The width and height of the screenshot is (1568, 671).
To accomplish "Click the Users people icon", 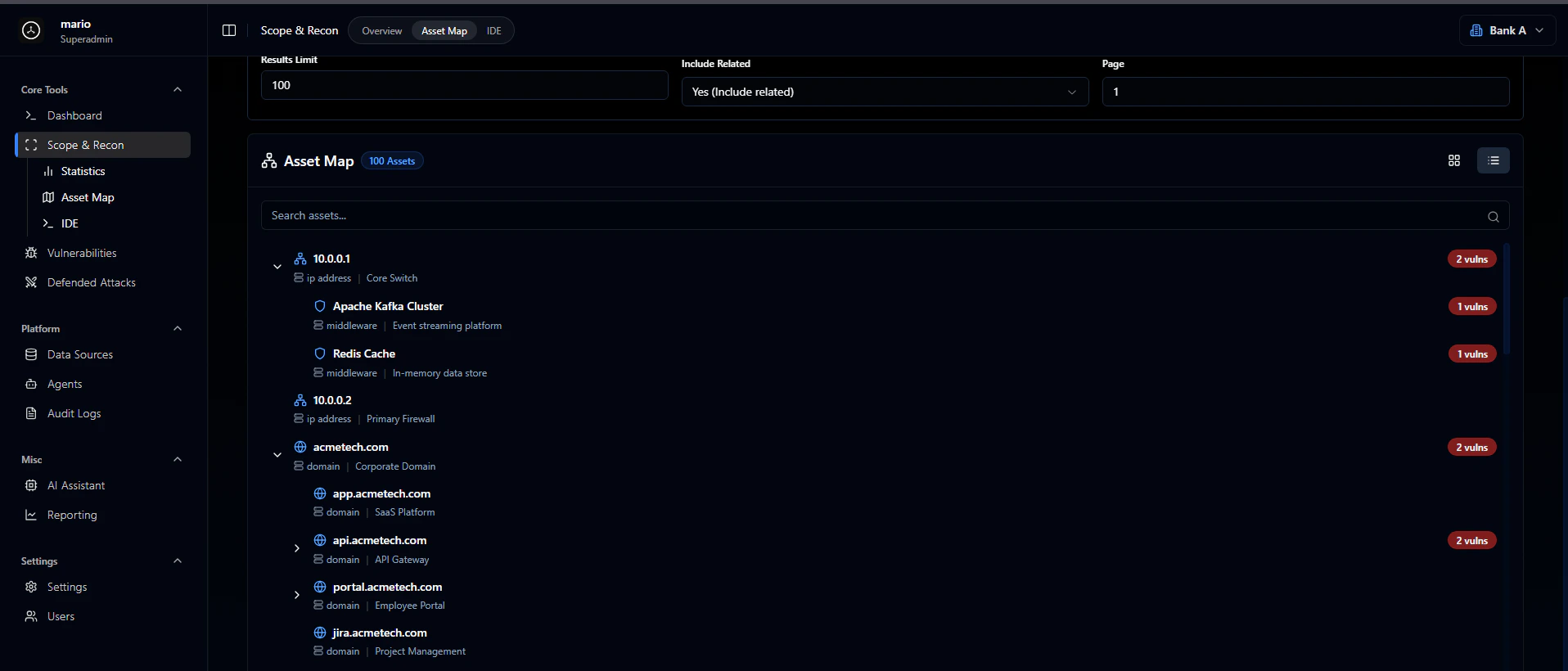I will 31,616.
